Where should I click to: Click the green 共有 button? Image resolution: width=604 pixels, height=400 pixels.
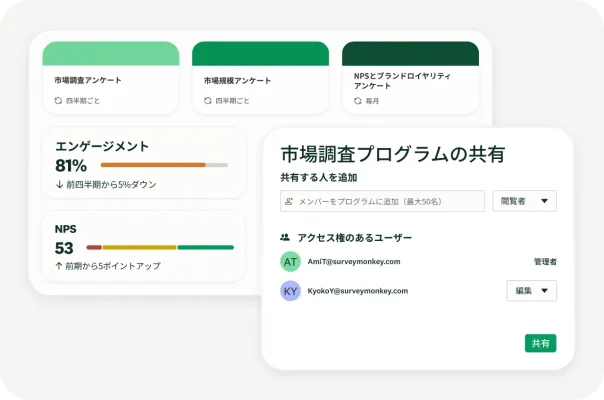click(540, 343)
